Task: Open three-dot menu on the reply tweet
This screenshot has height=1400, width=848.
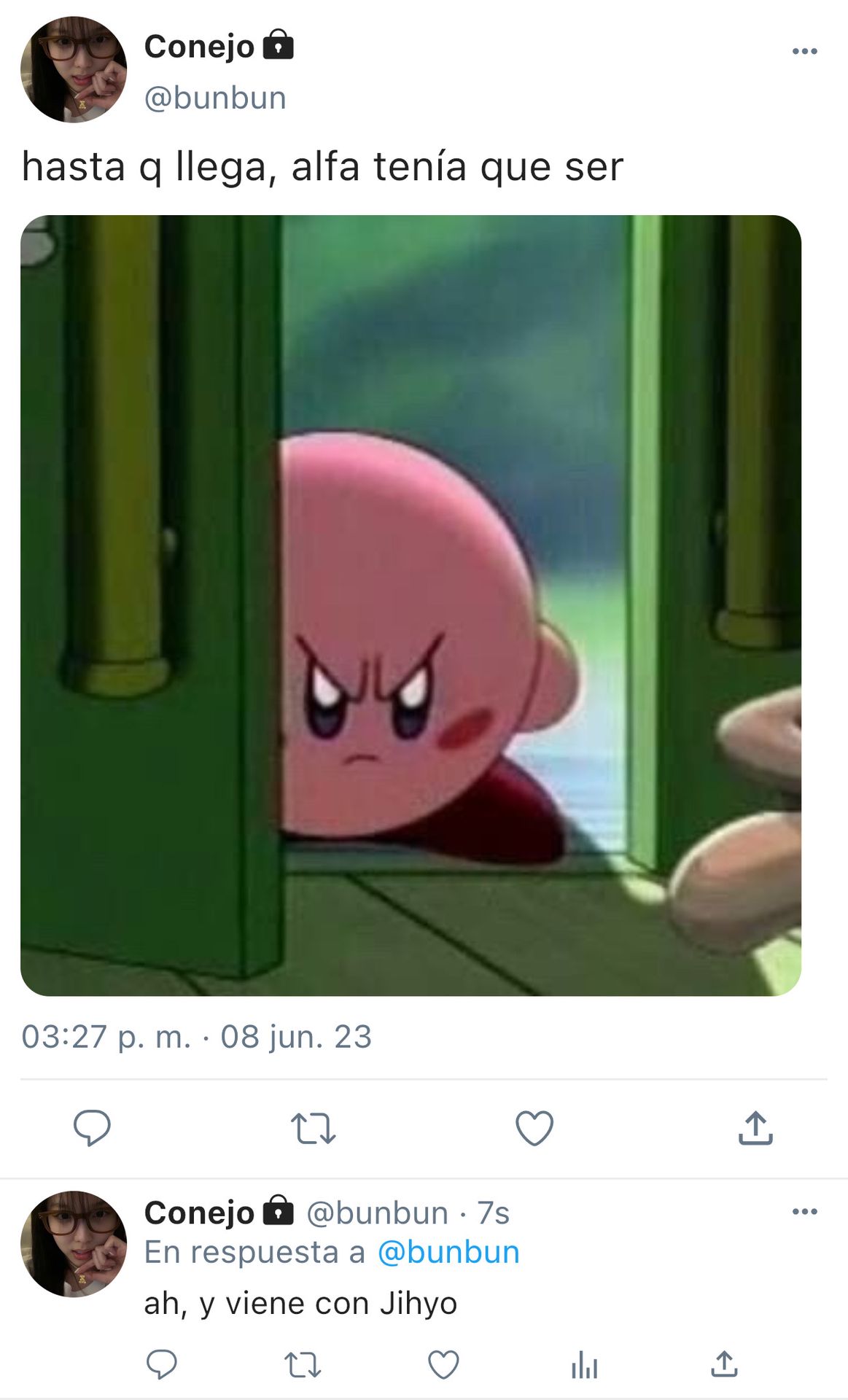Action: coord(804,1211)
